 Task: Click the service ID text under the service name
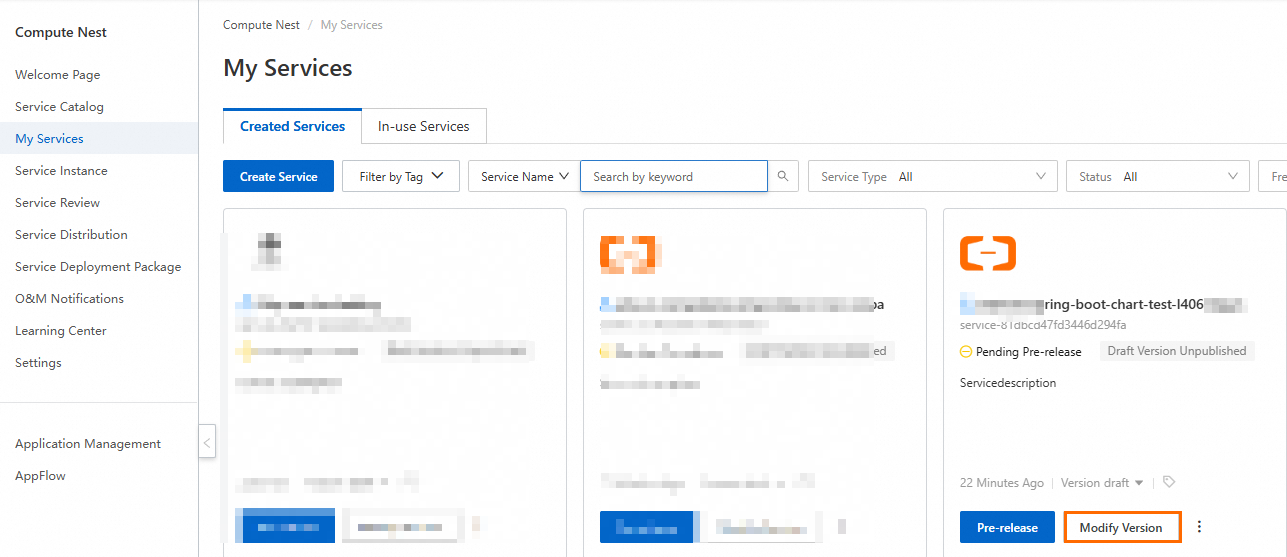coord(1043,325)
